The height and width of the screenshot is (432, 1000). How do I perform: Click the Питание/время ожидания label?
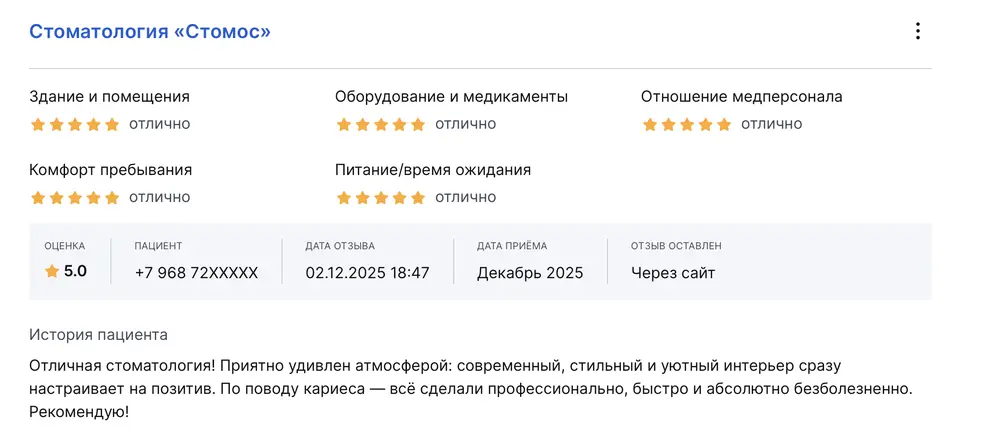coord(433,170)
